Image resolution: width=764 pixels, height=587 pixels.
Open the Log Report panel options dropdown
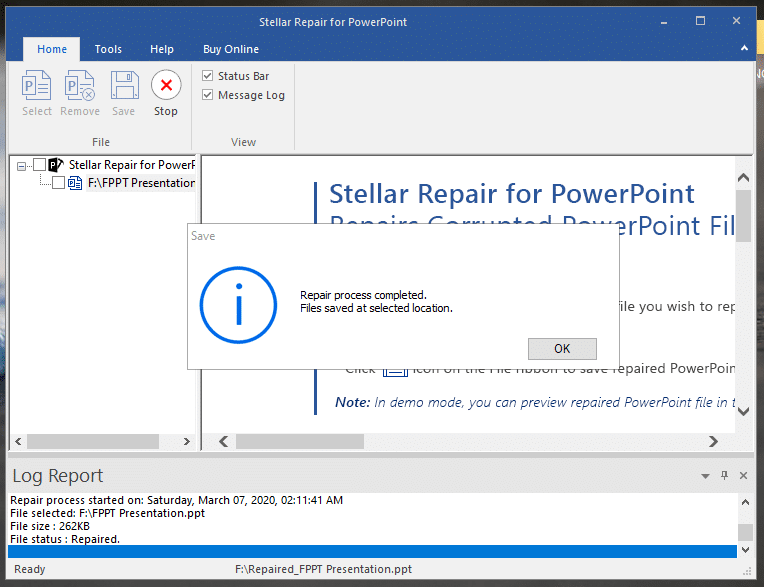[705, 476]
